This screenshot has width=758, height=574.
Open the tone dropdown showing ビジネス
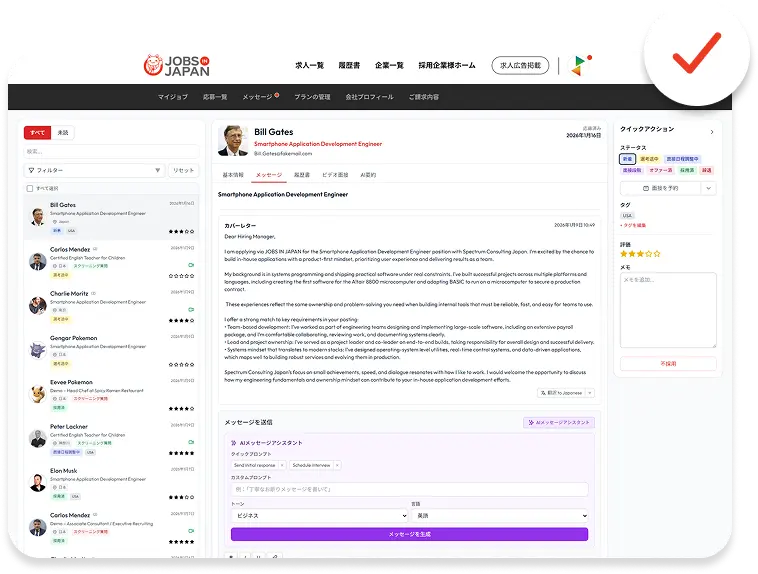pos(320,515)
